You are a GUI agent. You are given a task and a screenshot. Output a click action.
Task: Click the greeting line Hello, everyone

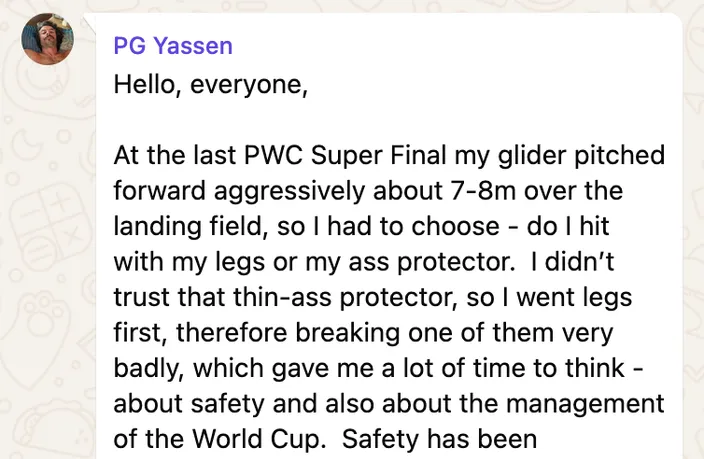[x=211, y=84]
